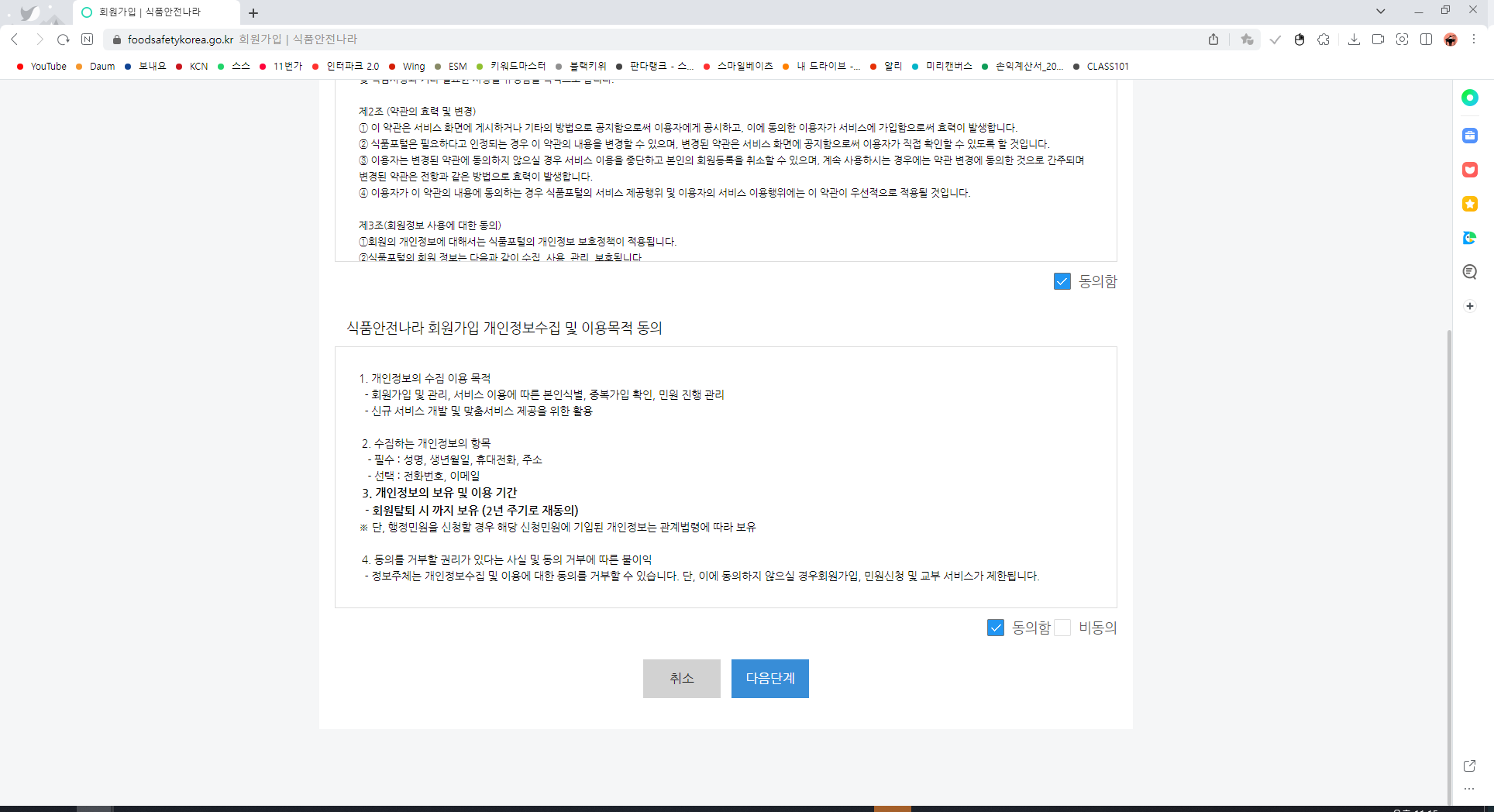
Task: Open the red pocket sidebar icon
Action: point(1470,170)
